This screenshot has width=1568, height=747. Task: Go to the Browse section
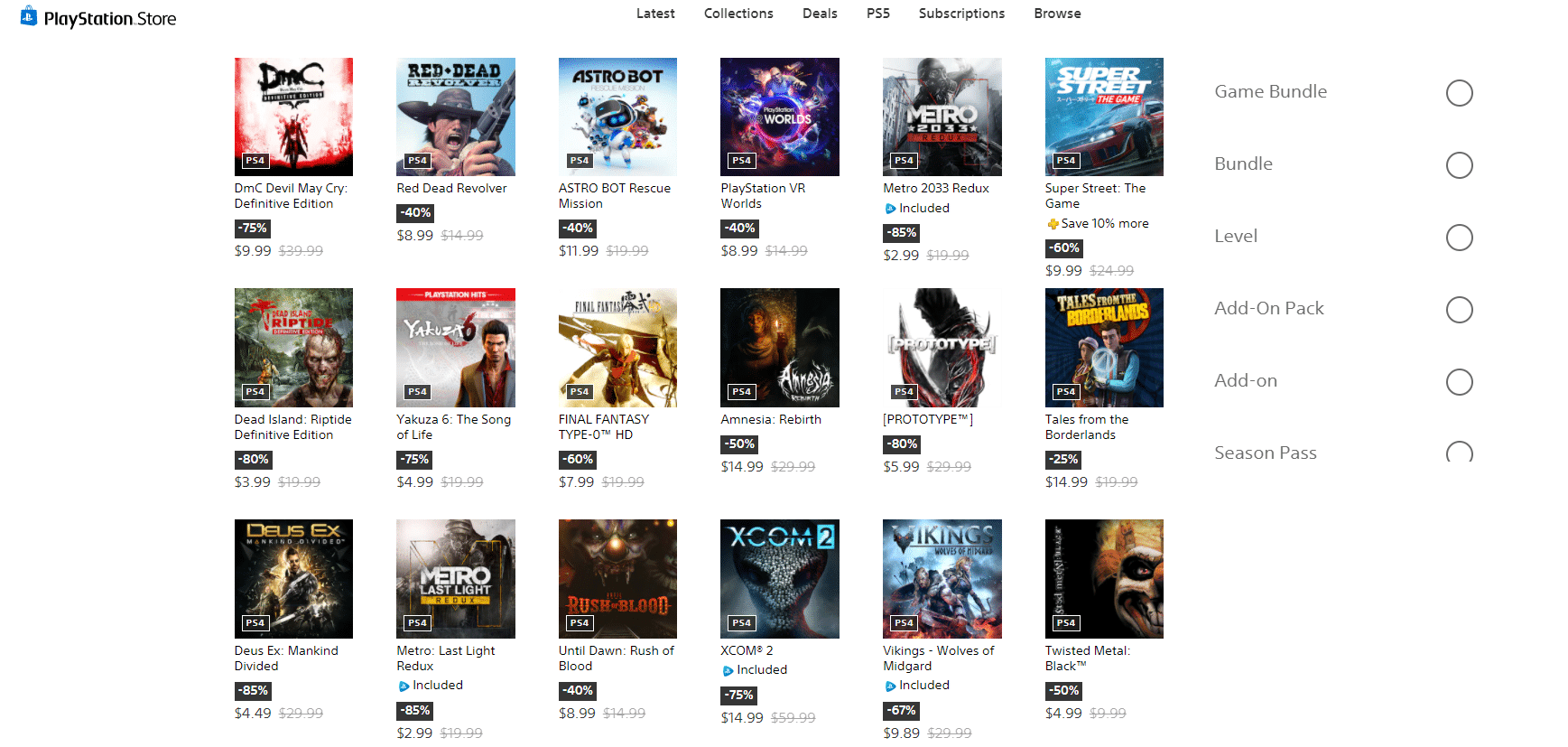1057,14
